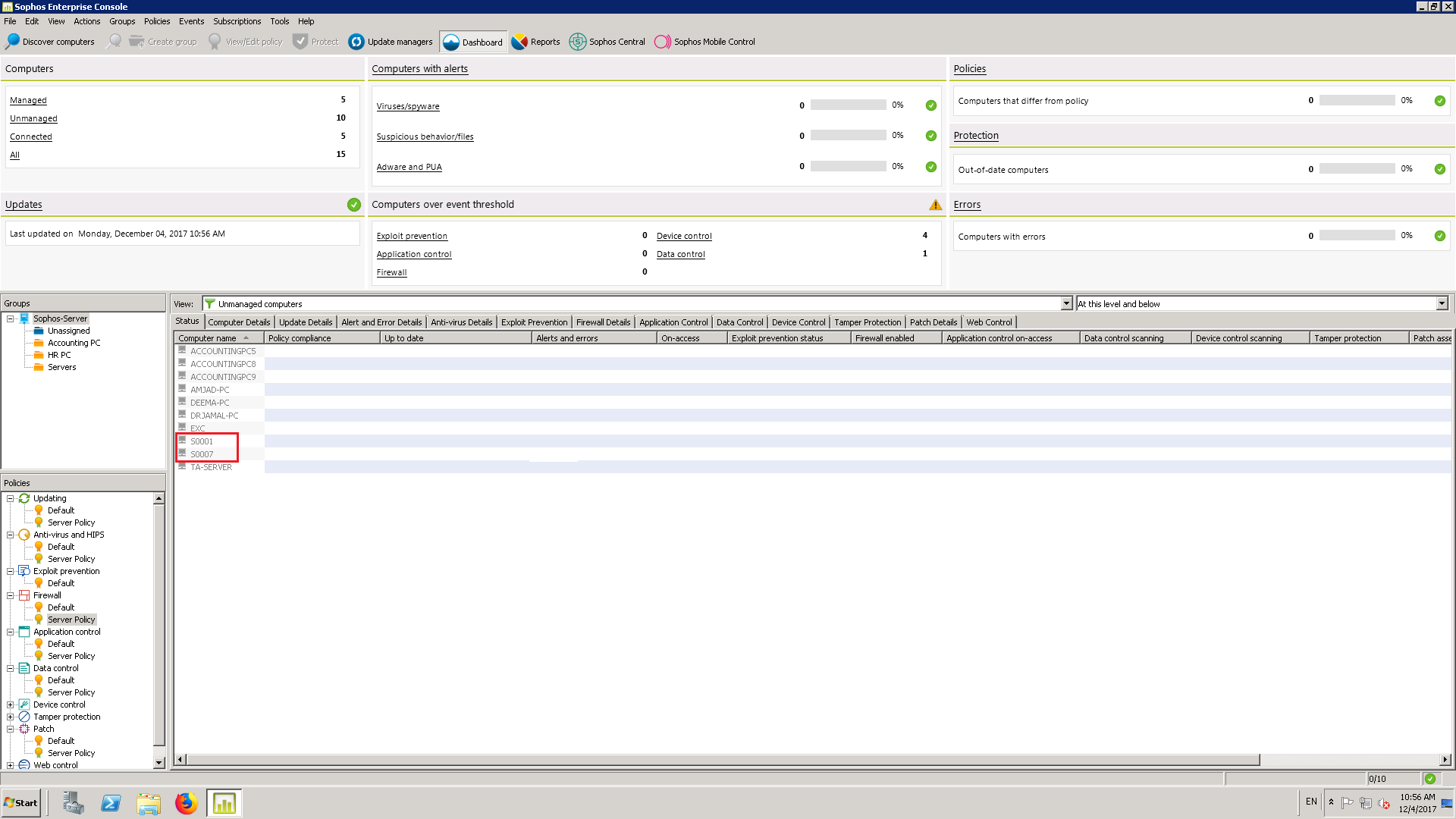The width and height of the screenshot is (1456, 819).
Task: Click the EN language indicator in tray
Action: [x=1311, y=802]
